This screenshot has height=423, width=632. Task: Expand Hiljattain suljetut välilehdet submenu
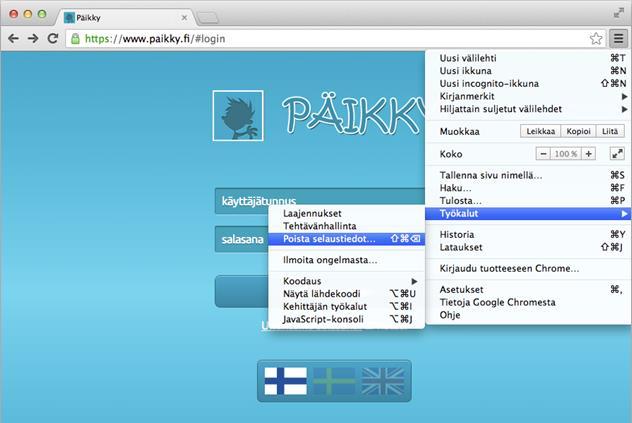coord(528,109)
